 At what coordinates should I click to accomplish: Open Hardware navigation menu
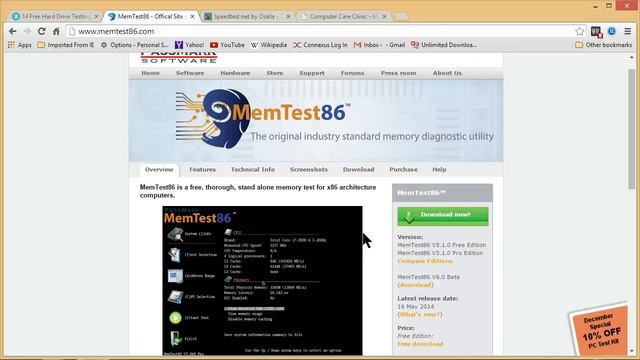(235, 73)
